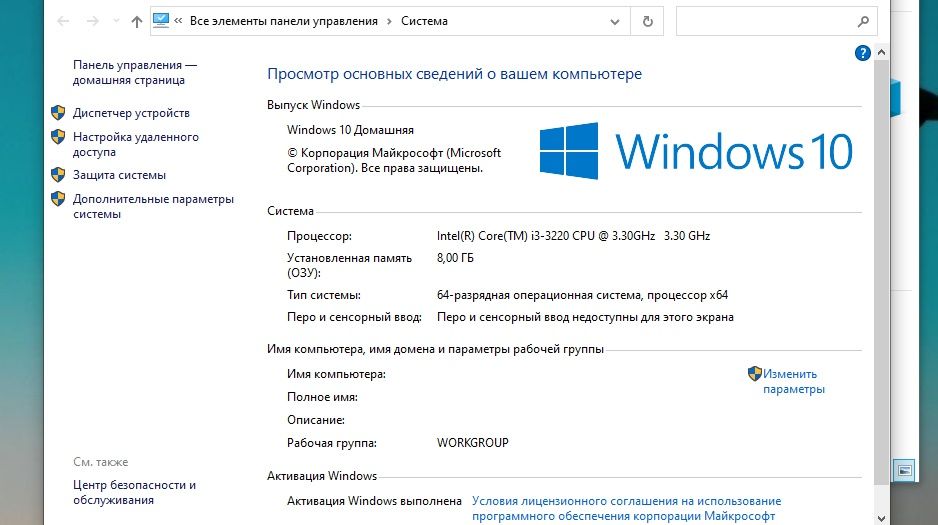
Task: Open Диспетчер устройств link
Action: coord(131,113)
